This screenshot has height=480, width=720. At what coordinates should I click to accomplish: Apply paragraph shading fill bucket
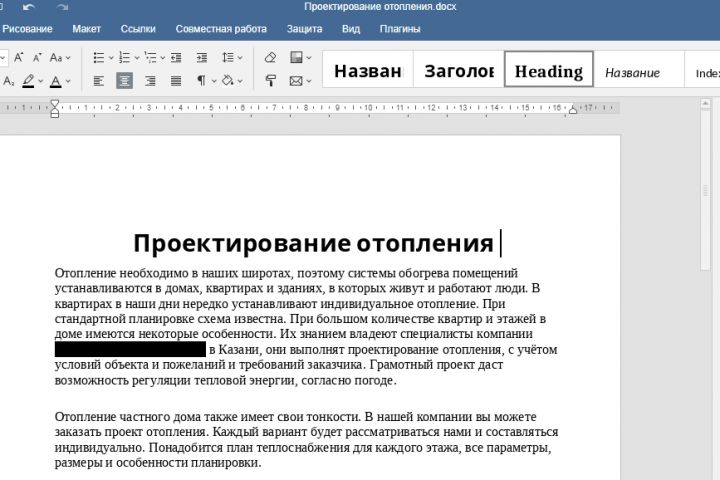tap(227, 81)
